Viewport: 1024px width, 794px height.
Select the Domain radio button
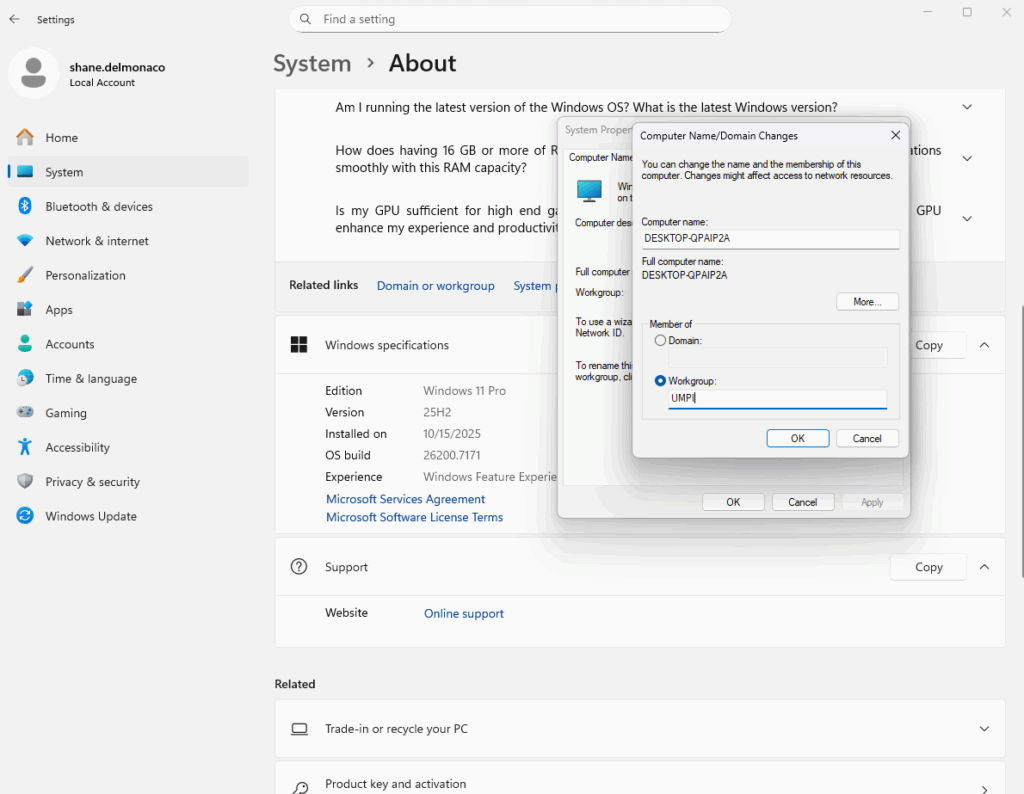660,341
